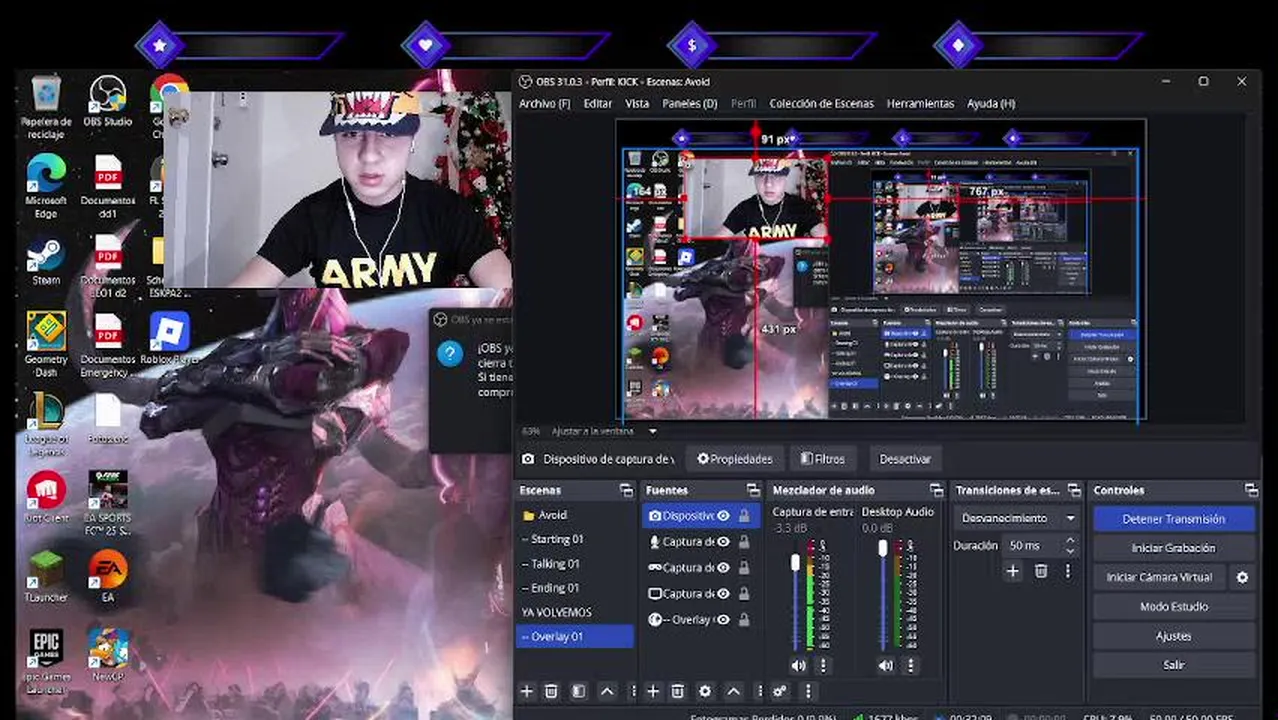Open Archivo menu
This screenshot has width=1278, height=720.
click(545, 103)
